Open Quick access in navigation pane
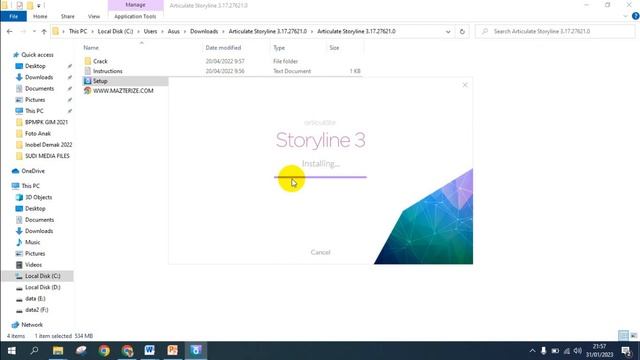Image resolution: width=640 pixels, height=360 pixels. tap(37, 55)
